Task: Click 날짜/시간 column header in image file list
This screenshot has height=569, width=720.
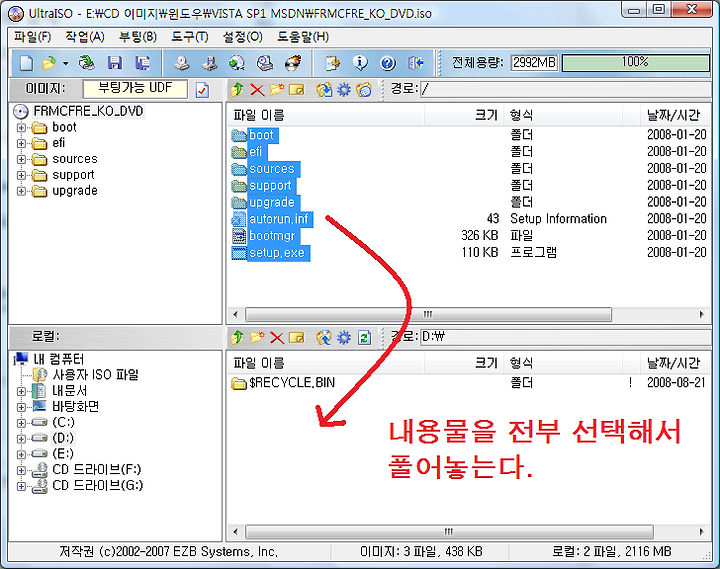Action: pos(673,115)
